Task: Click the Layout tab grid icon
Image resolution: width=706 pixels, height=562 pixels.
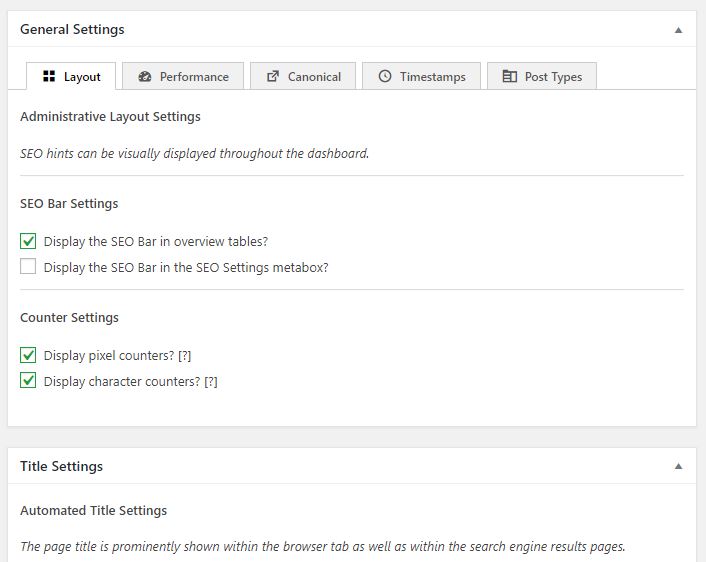Action: [49, 76]
